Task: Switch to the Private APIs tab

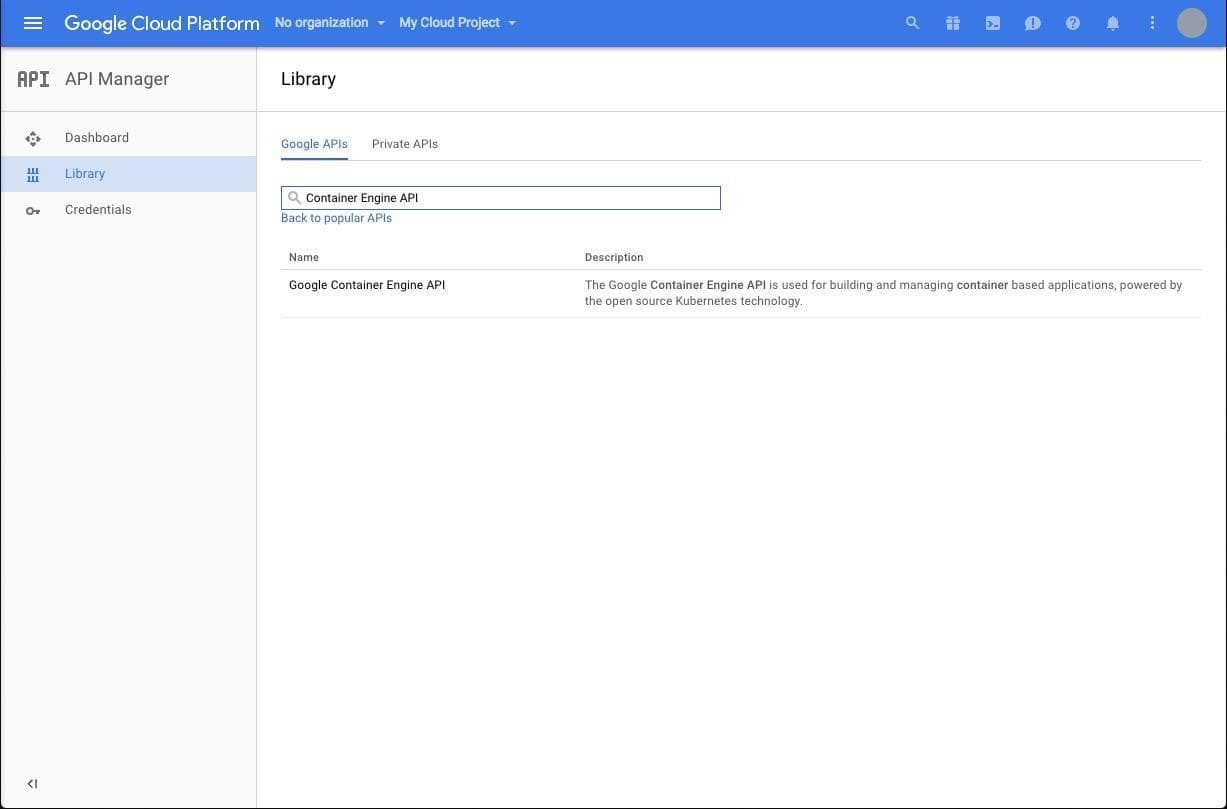Action: (405, 144)
